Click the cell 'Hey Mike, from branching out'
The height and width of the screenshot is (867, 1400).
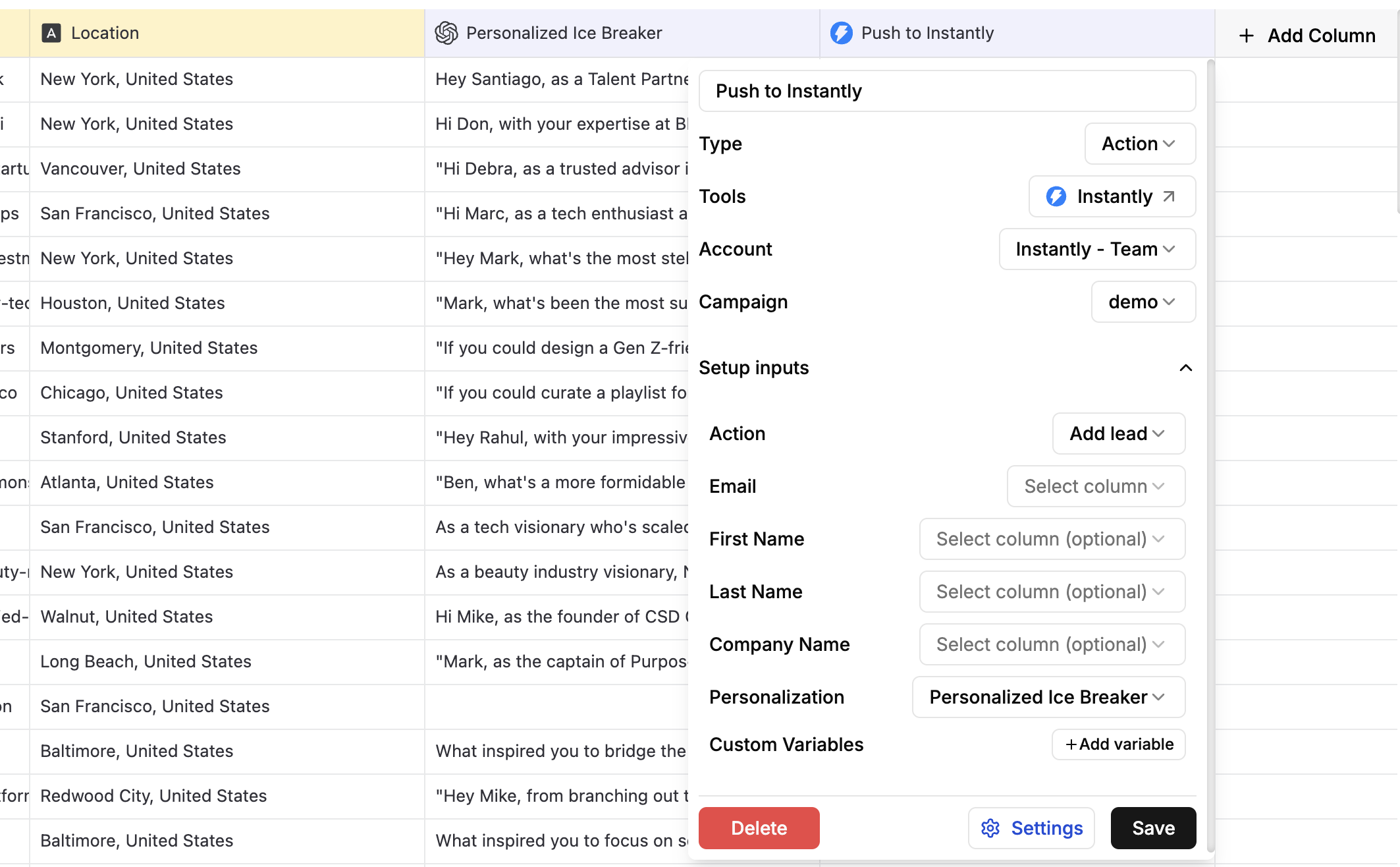coord(557,796)
